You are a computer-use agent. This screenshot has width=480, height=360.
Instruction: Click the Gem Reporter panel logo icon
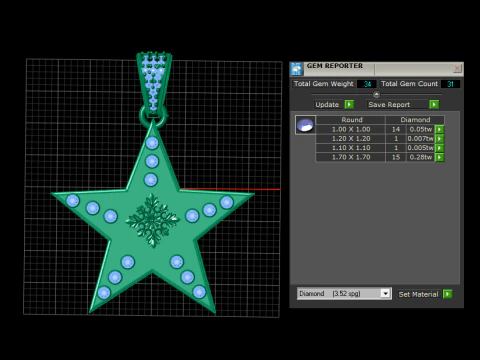pyautogui.click(x=296, y=69)
